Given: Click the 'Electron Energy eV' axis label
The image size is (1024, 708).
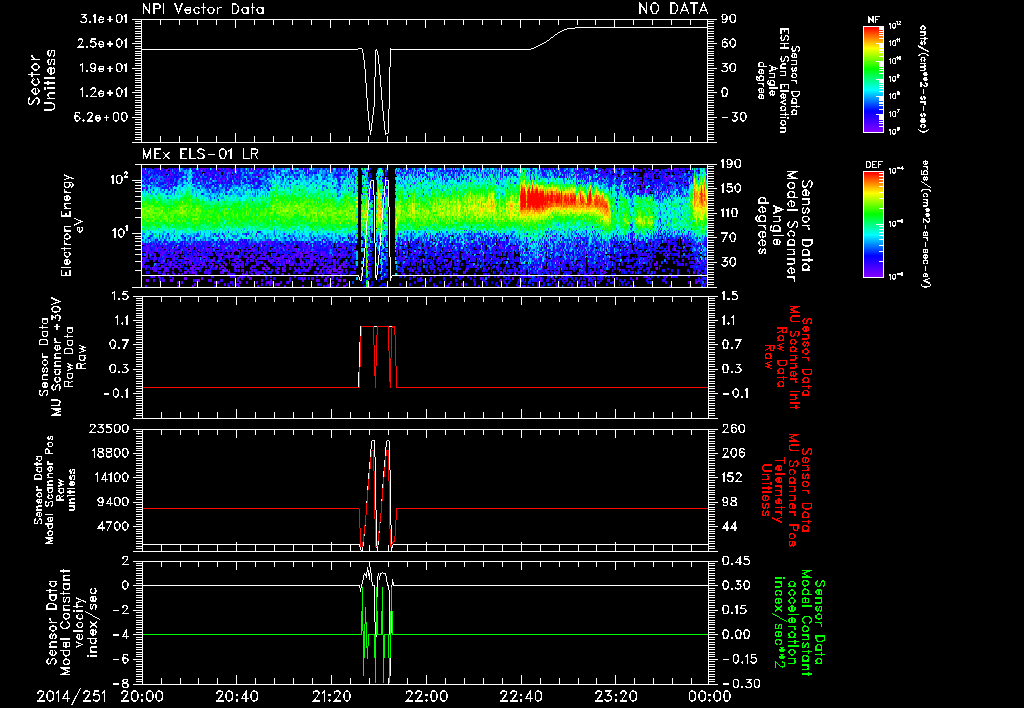Looking at the screenshot, I should [74, 224].
